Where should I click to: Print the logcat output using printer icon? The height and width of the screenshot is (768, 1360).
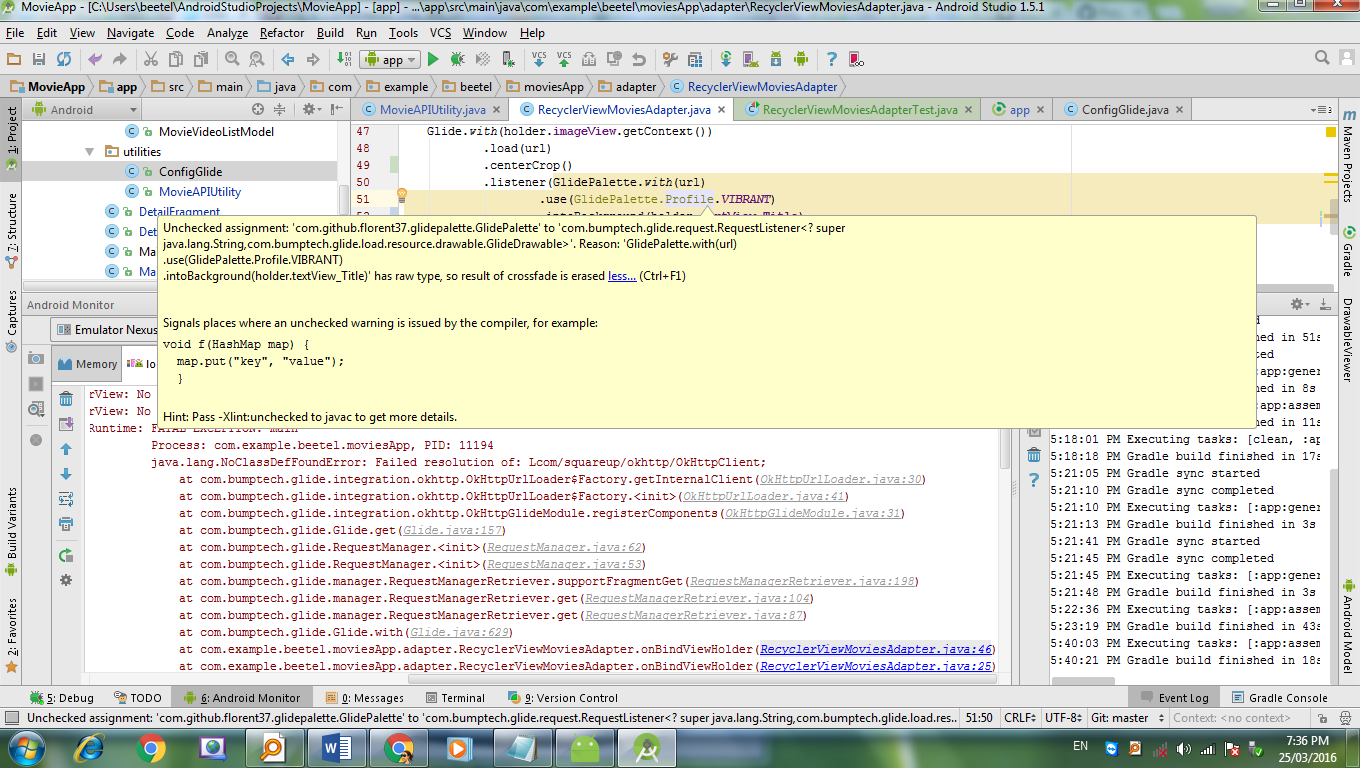(66, 524)
